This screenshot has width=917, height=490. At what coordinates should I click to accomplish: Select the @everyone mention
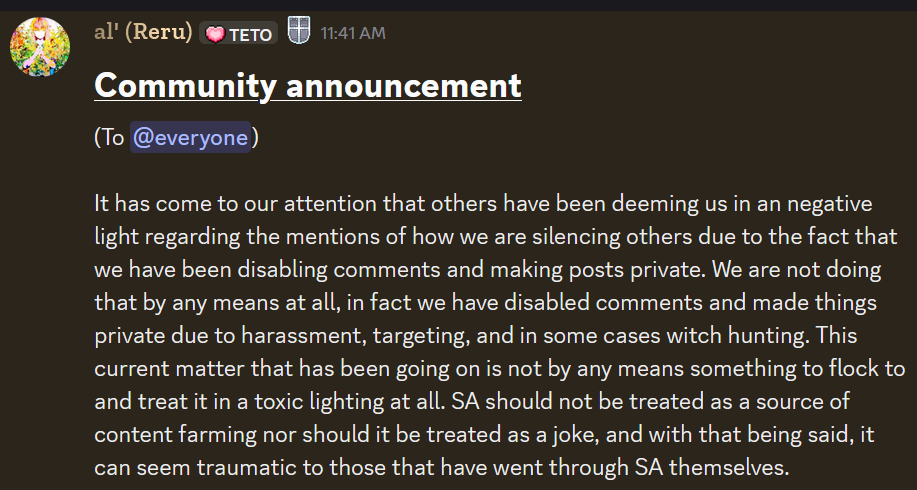[x=190, y=137]
